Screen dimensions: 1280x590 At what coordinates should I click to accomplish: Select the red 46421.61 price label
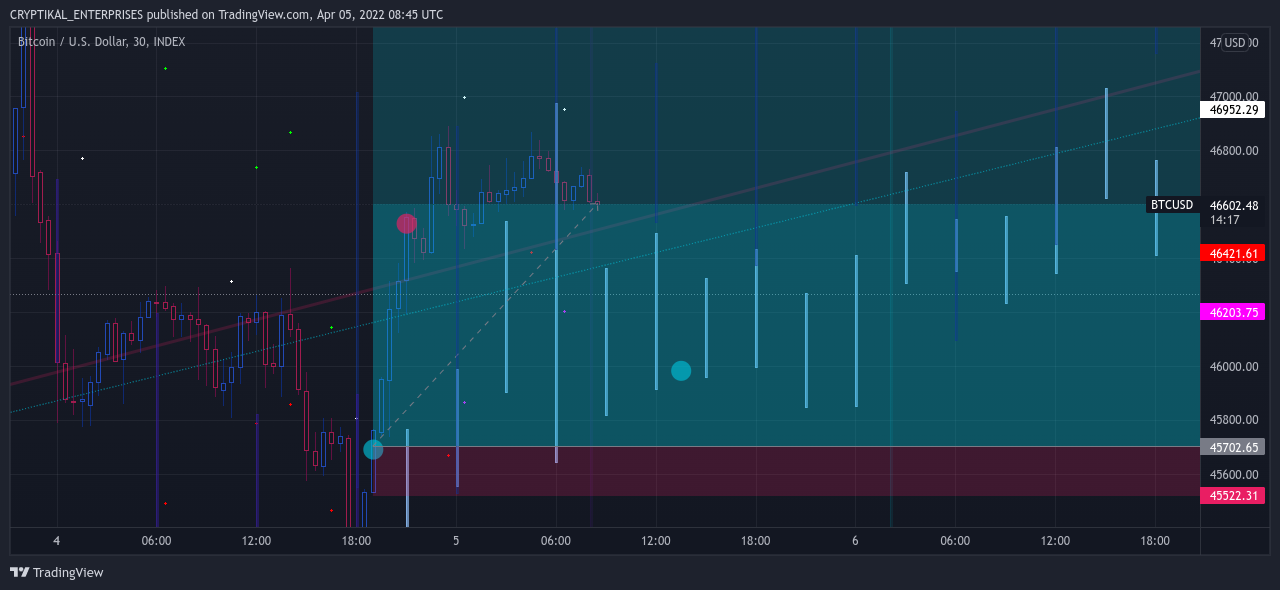pos(1232,253)
